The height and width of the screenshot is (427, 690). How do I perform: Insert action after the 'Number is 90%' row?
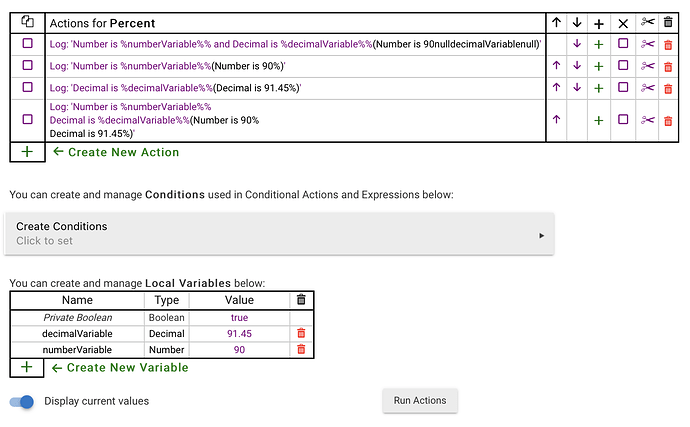point(599,66)
